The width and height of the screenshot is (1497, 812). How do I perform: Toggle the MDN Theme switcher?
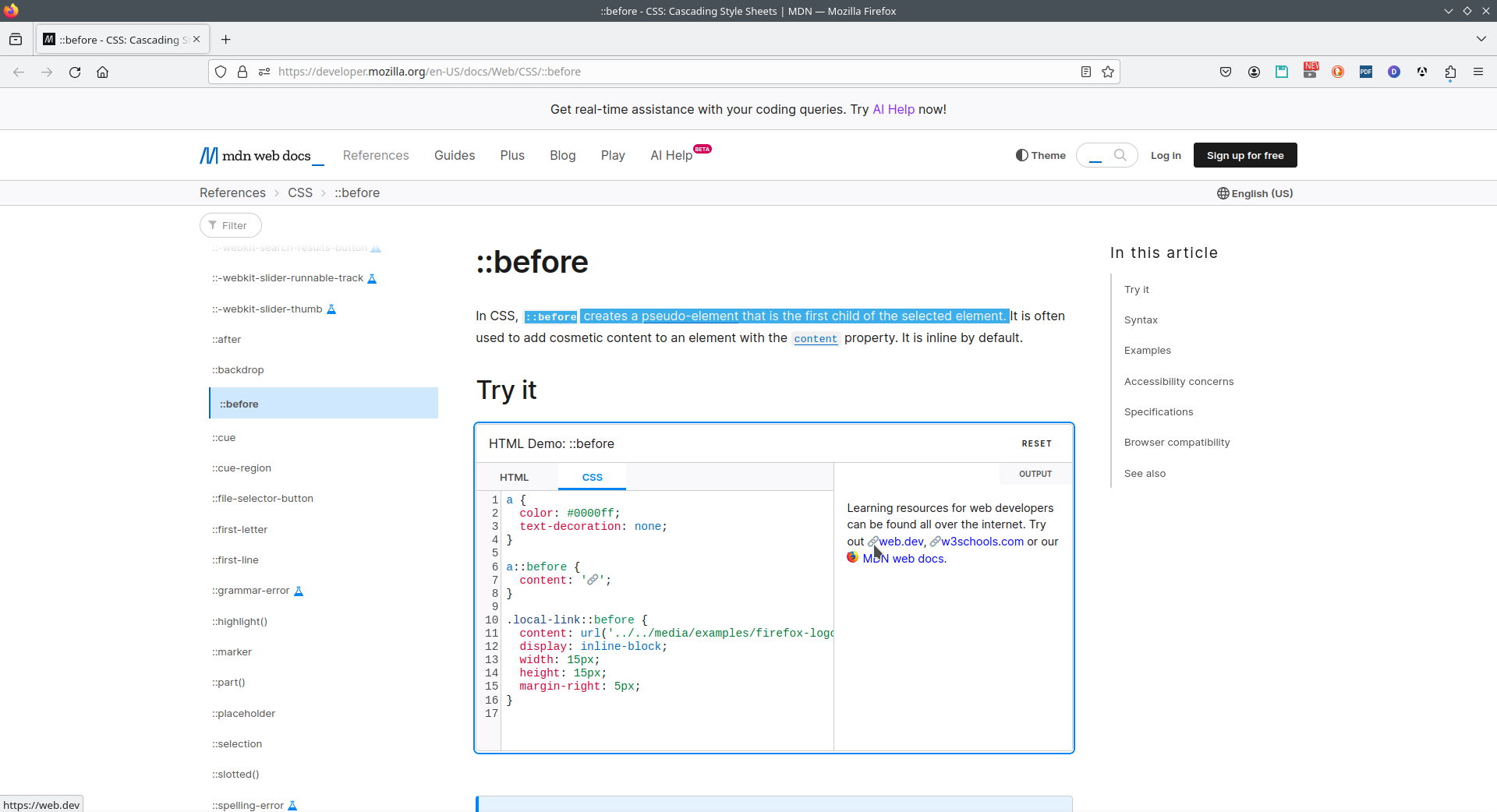tap(1040, 155)
